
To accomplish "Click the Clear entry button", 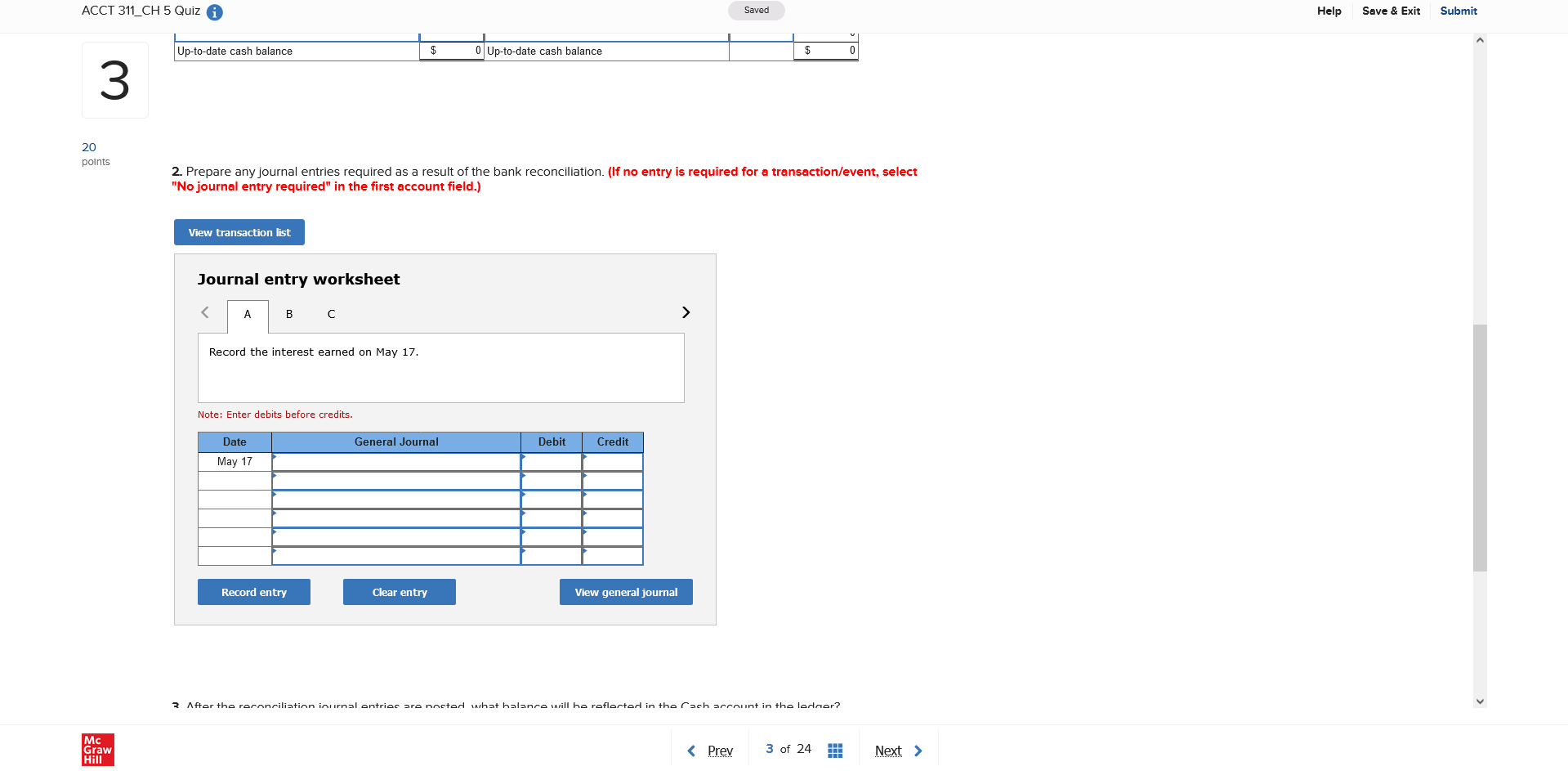I will [x=399, y=592].
